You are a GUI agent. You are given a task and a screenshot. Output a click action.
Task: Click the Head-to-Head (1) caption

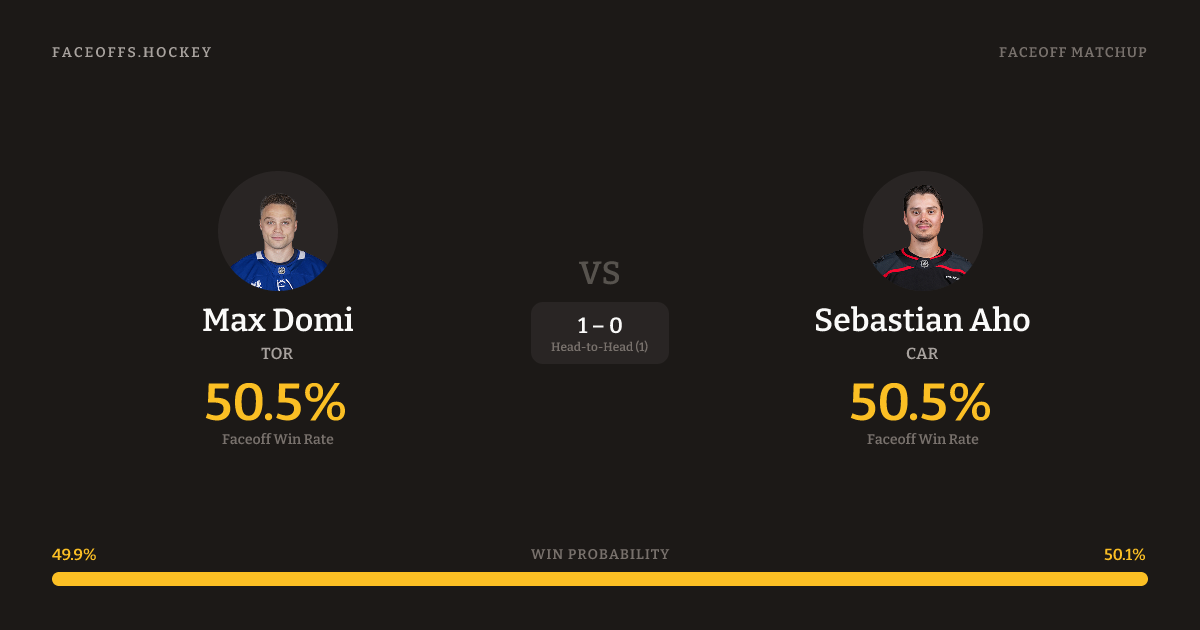coord(600,347)
